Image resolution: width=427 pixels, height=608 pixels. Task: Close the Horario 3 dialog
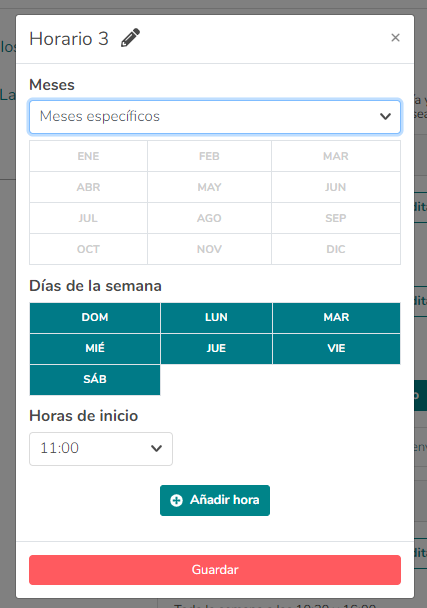395,38
